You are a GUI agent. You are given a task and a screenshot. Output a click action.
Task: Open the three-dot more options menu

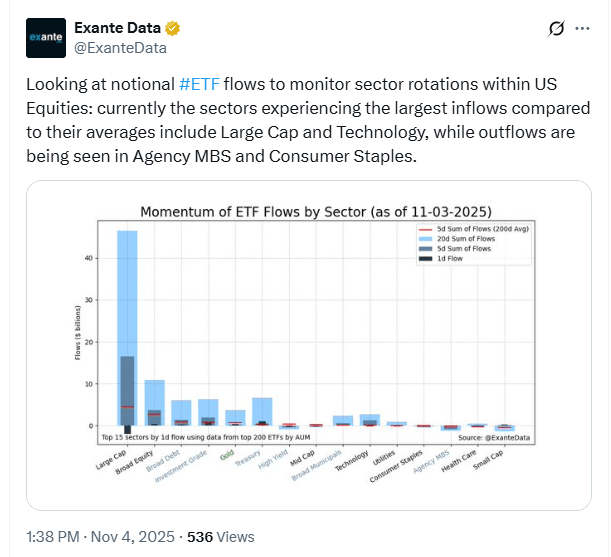pos(587,30)
